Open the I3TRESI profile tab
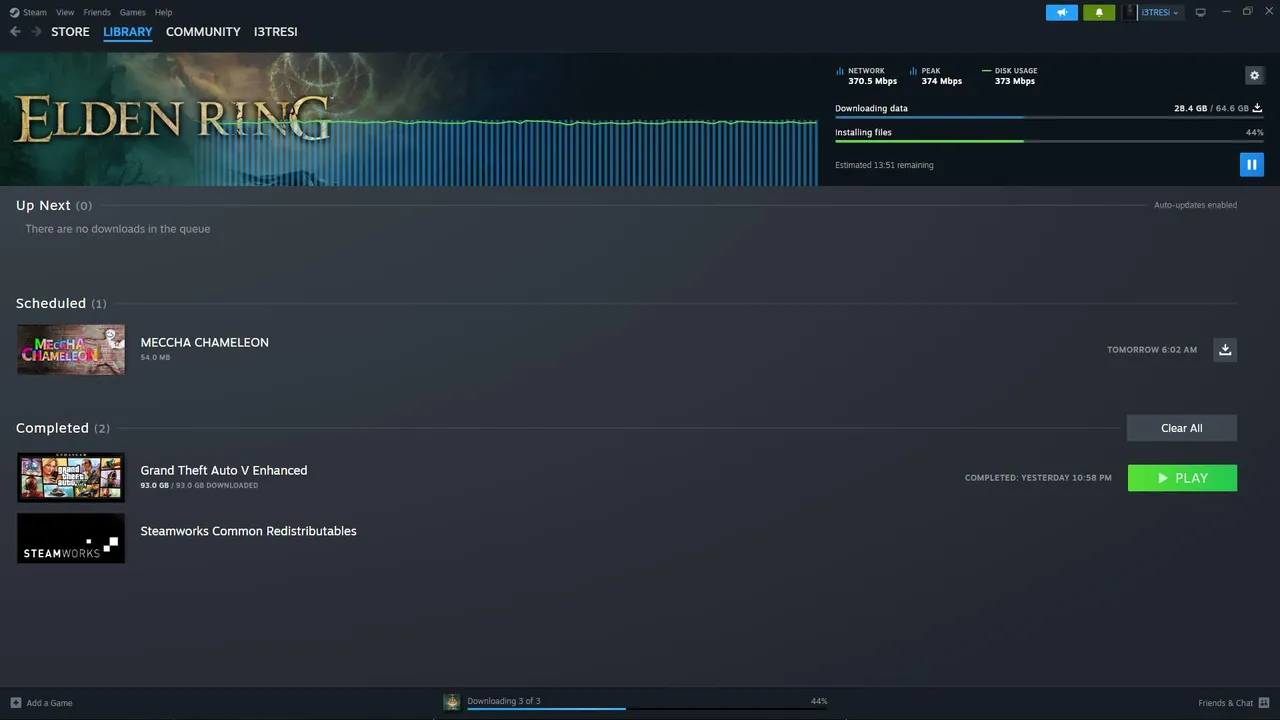1280x720 pixels. pos(275,32)
